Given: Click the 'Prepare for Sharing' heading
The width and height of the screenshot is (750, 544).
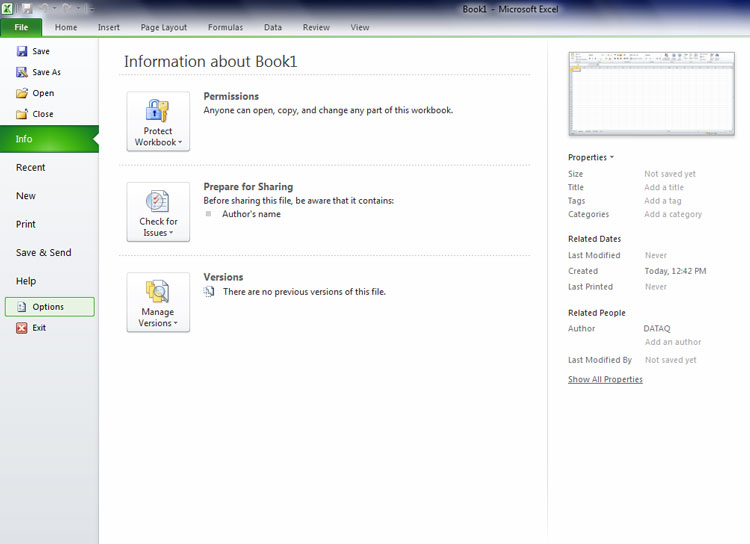Looking at the screenshot, I should 248,187.
